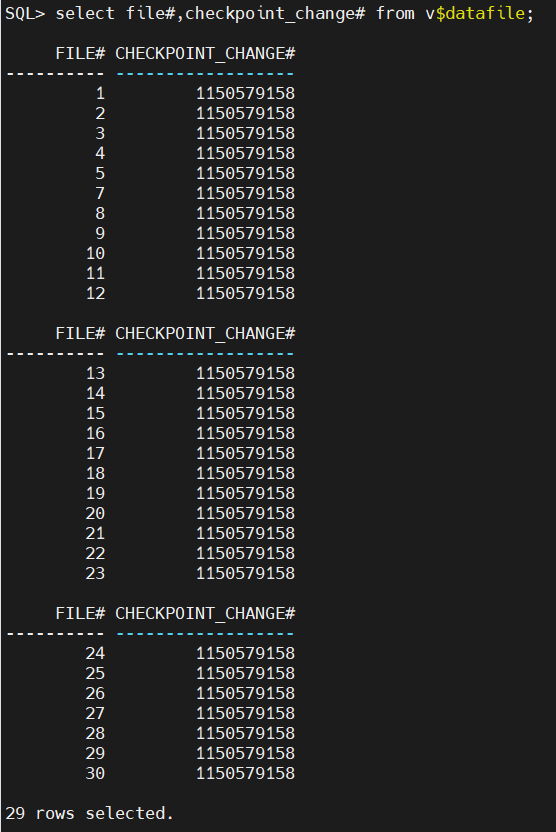Viewport: 556px width, 832px height.
Task: Click the '29 rows selected.' message
Action: pos(89,813)
